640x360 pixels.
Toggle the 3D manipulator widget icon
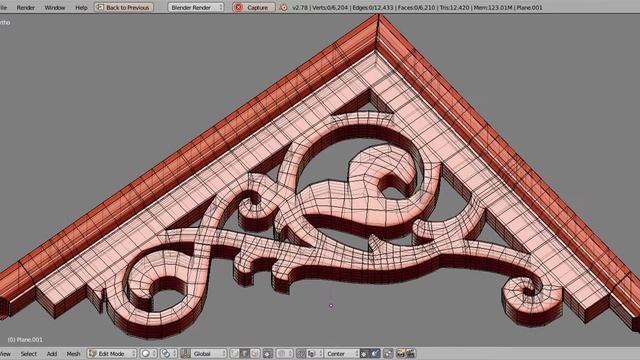[185, 353]
